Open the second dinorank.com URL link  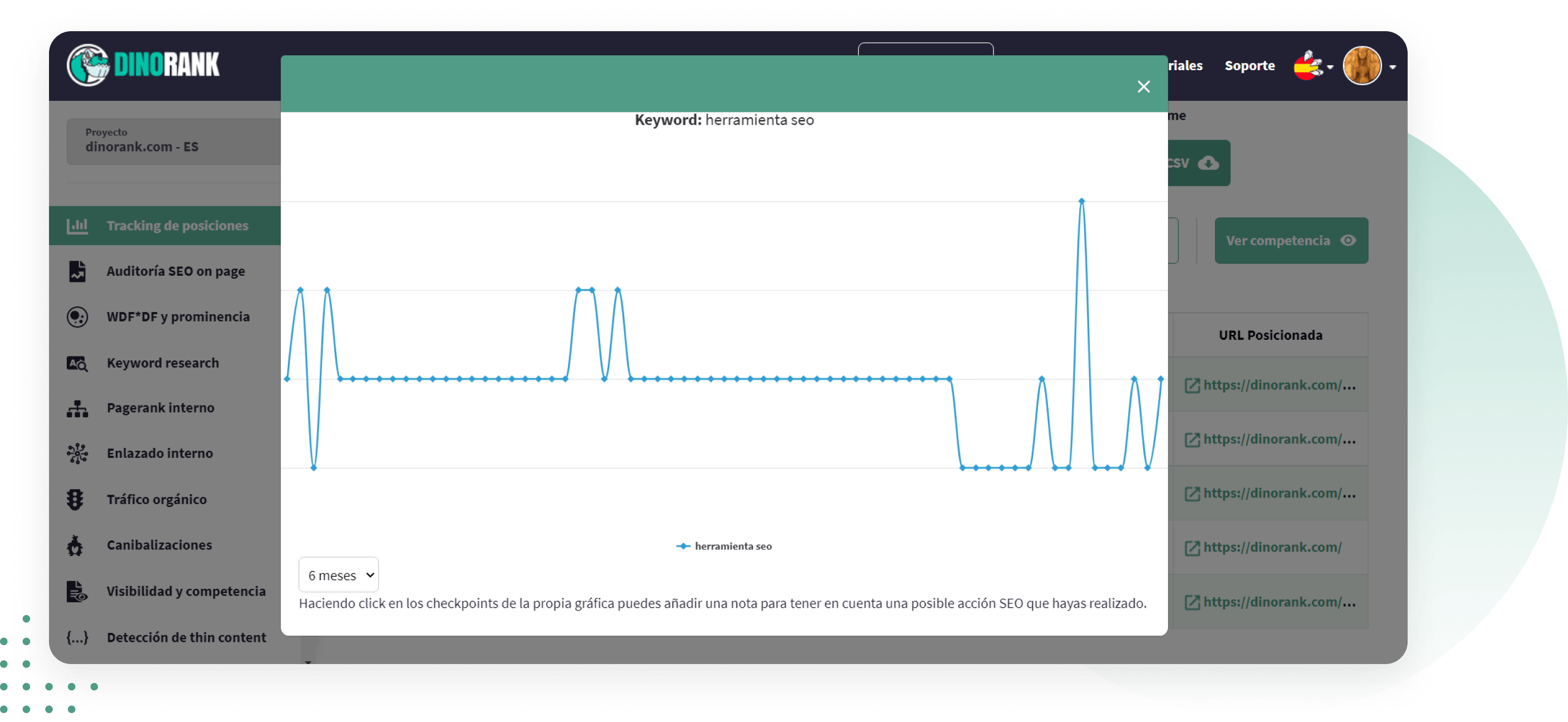pyautogui.click(x=1279, y=439)
